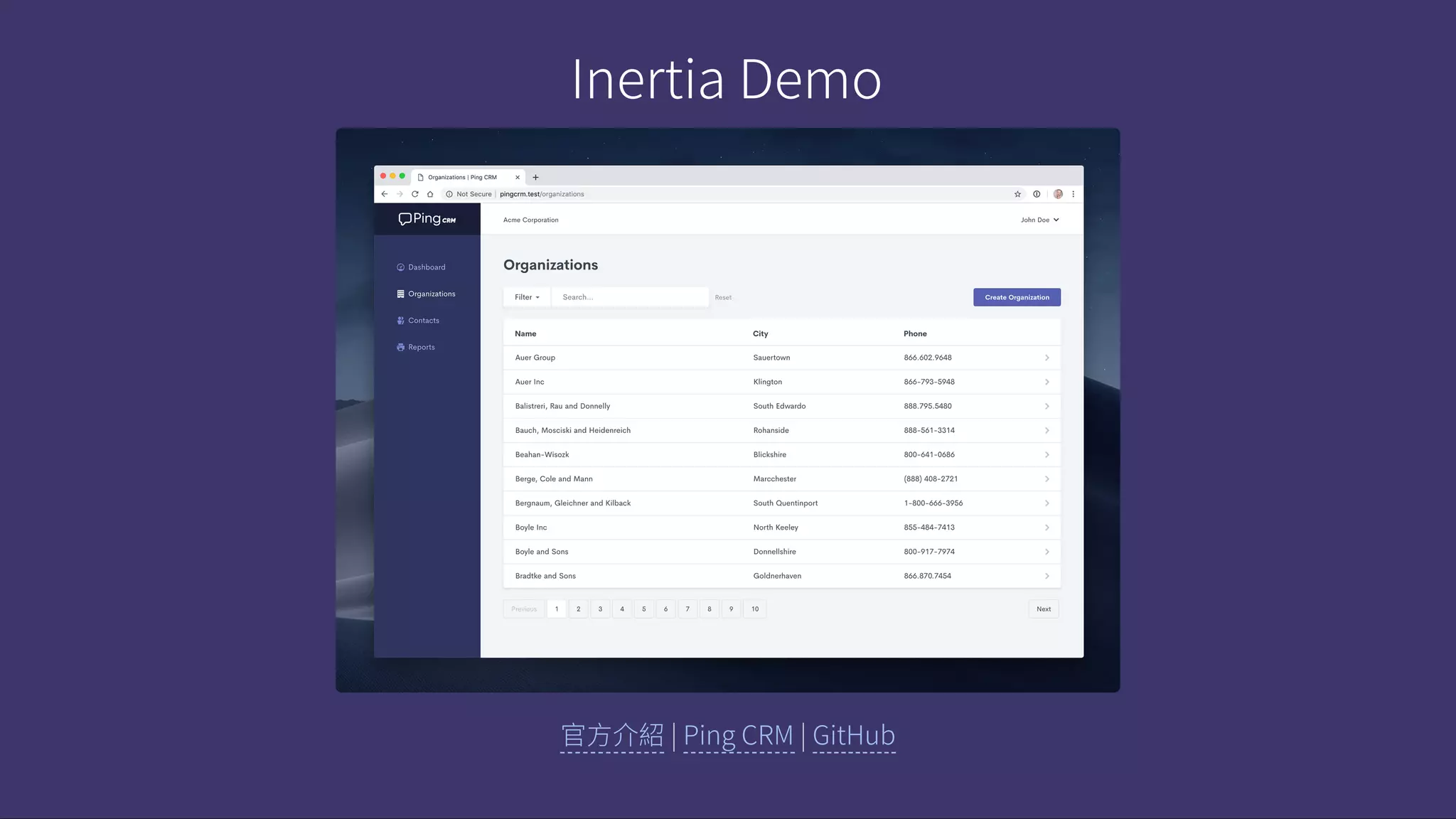Click the Beahan-Wisozk name
1456x819 pixels.
[542, 455]
